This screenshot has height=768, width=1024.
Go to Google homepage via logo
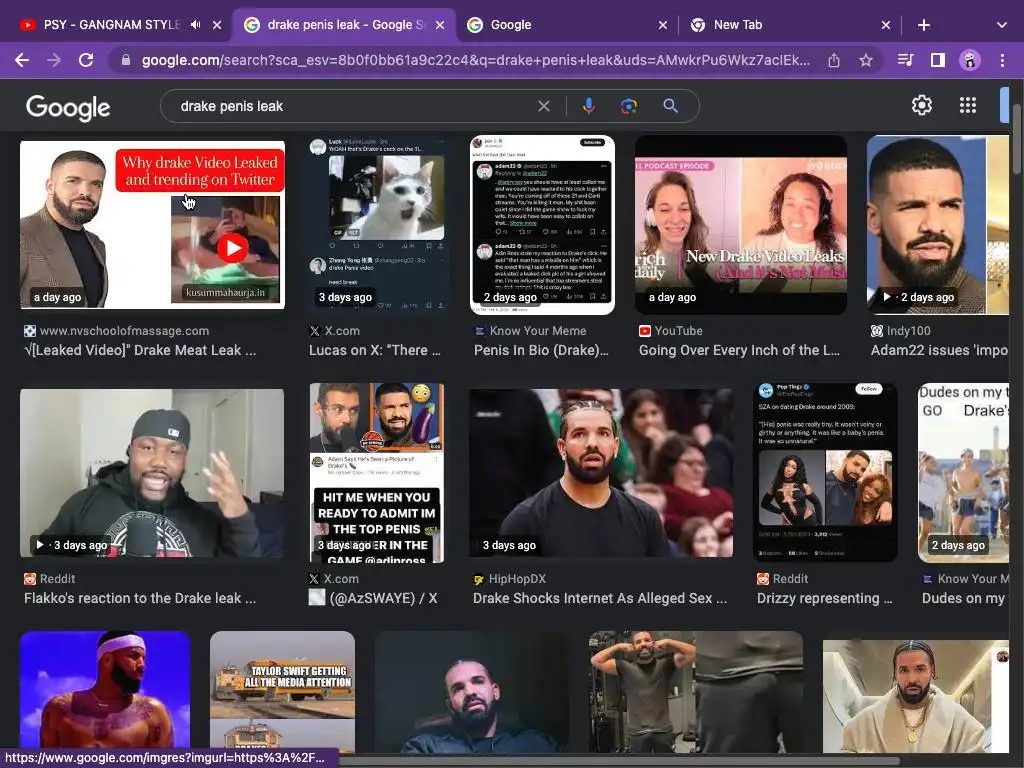[68, 108]
